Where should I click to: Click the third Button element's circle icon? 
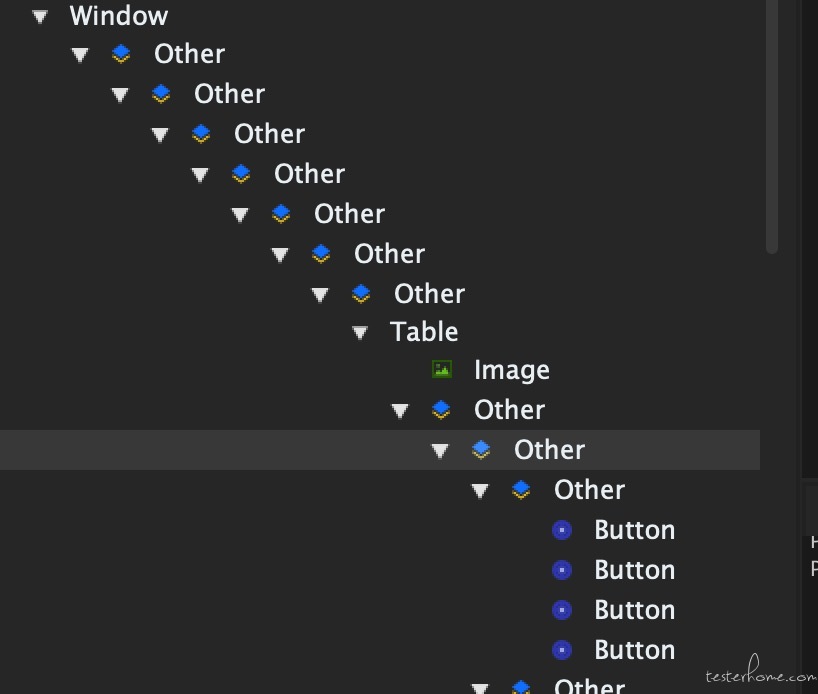click(562, 610)
